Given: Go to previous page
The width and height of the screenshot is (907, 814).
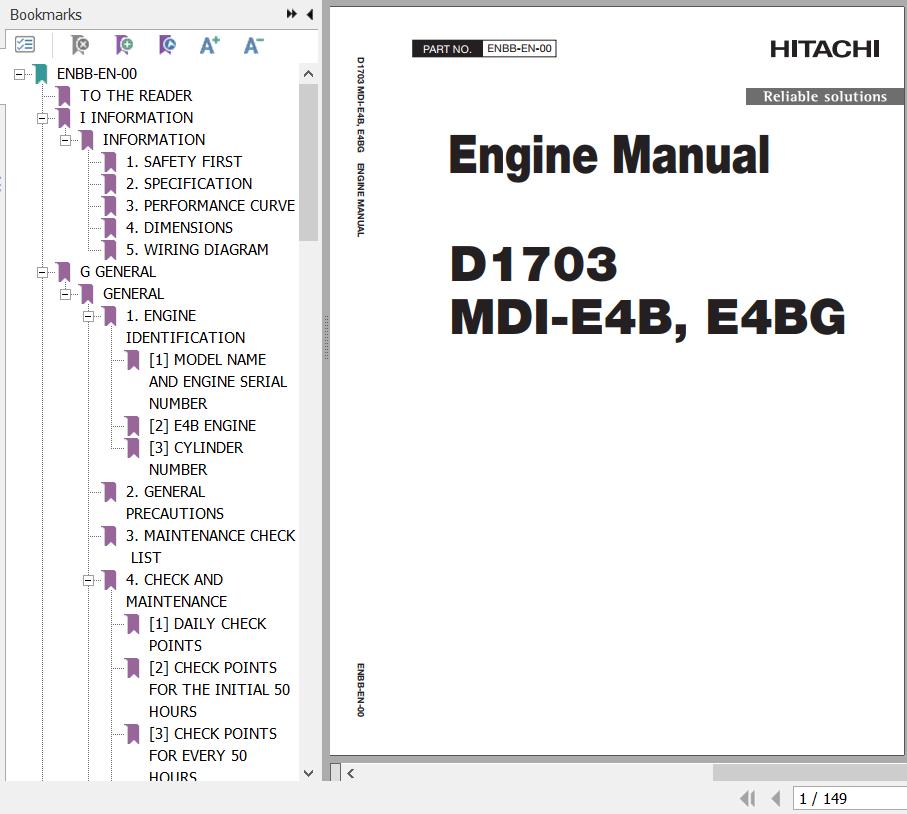Looking at the screenshot, I should [776, 798].
